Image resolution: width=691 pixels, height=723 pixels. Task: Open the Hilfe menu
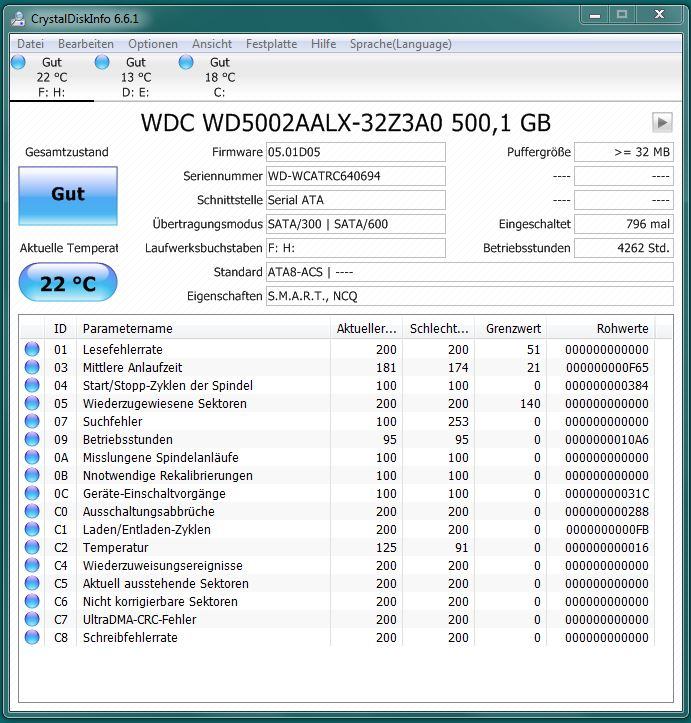(323, 44)
